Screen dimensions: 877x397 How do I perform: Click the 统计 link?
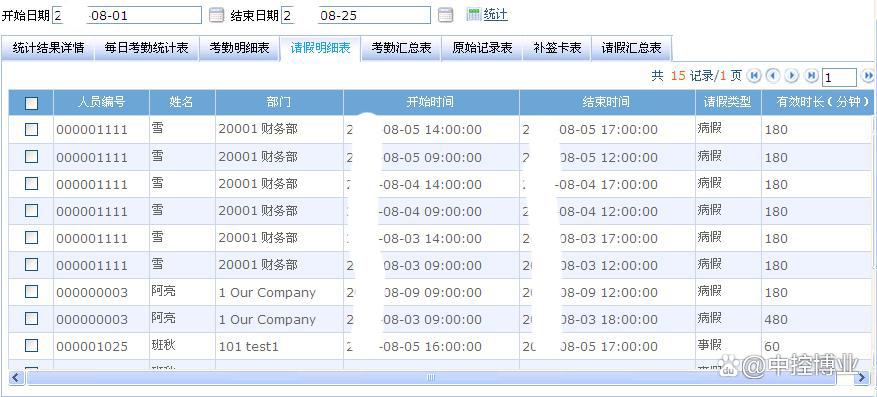coord(496,15)
